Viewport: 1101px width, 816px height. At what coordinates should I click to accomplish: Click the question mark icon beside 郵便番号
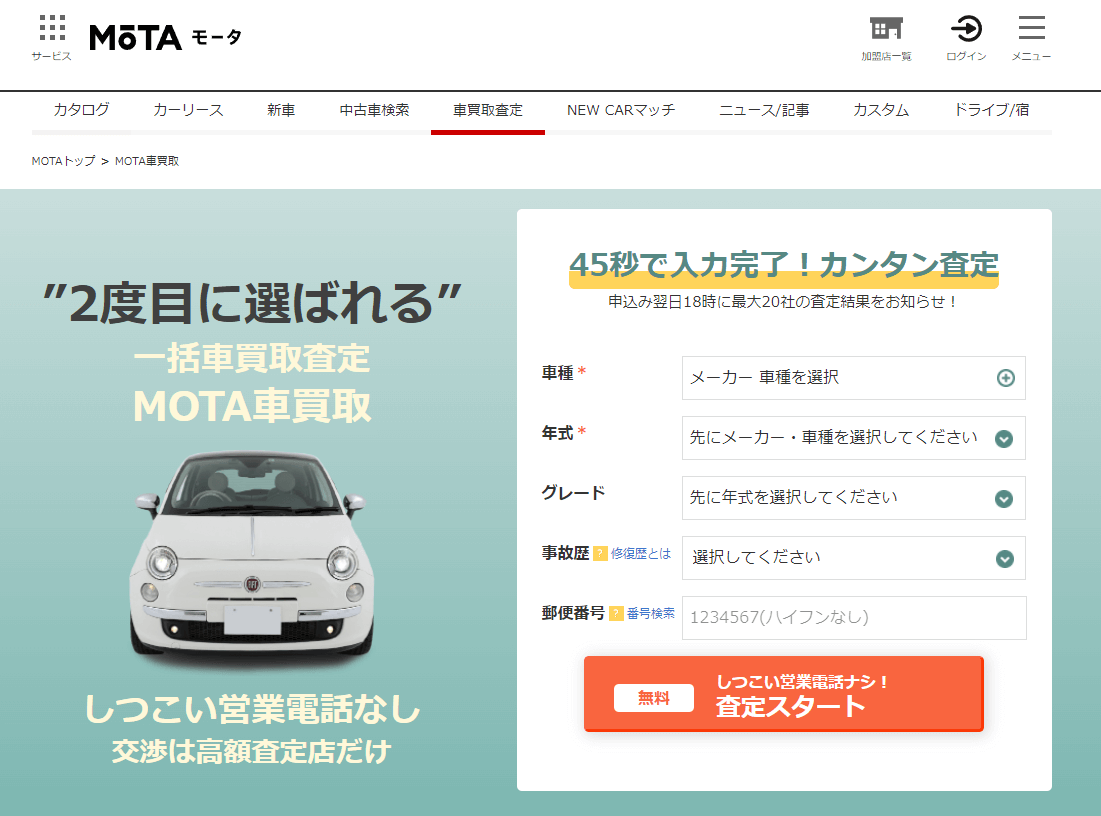coord(616,614)
